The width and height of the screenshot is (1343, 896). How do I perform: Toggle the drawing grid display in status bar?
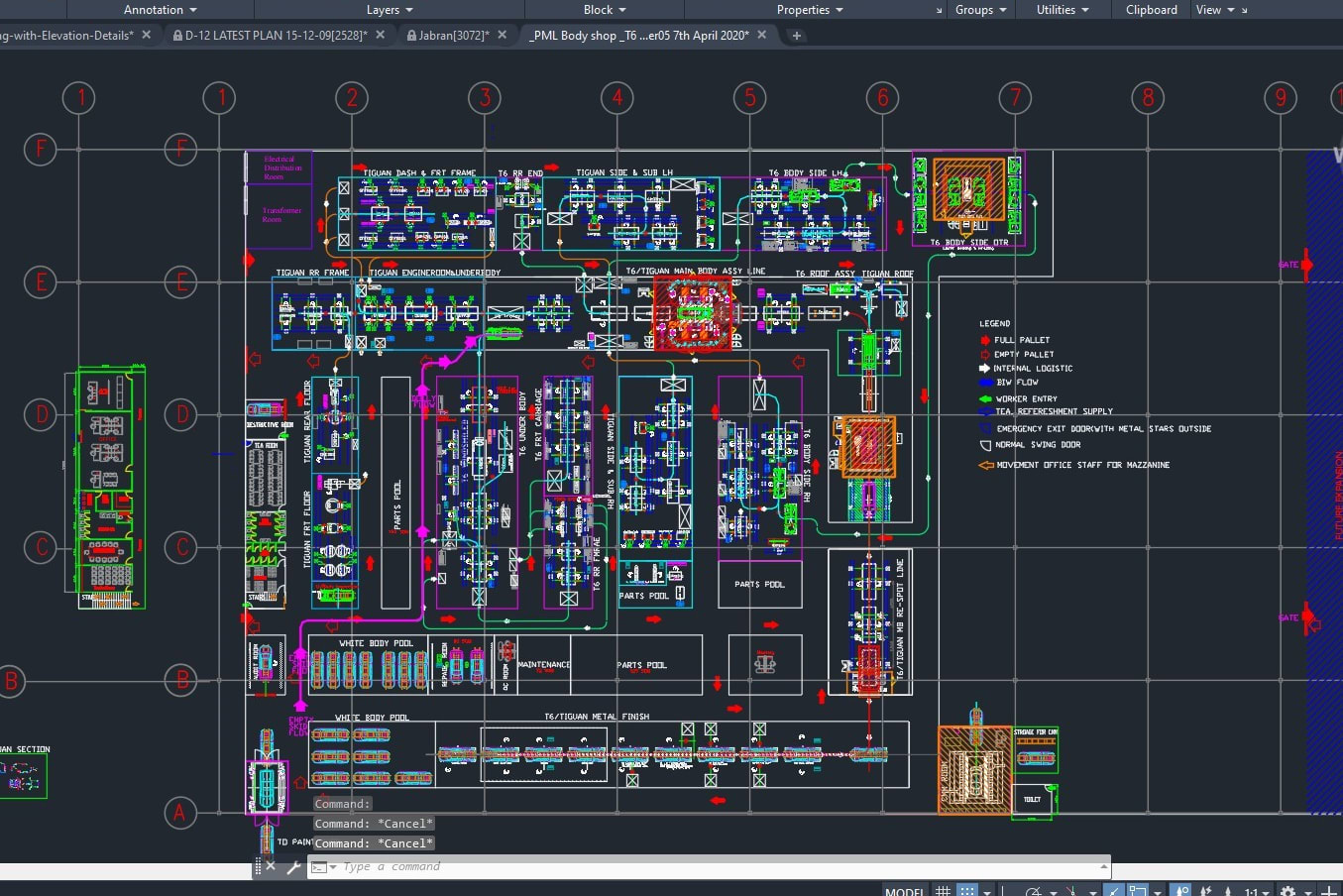click(943, 891)
